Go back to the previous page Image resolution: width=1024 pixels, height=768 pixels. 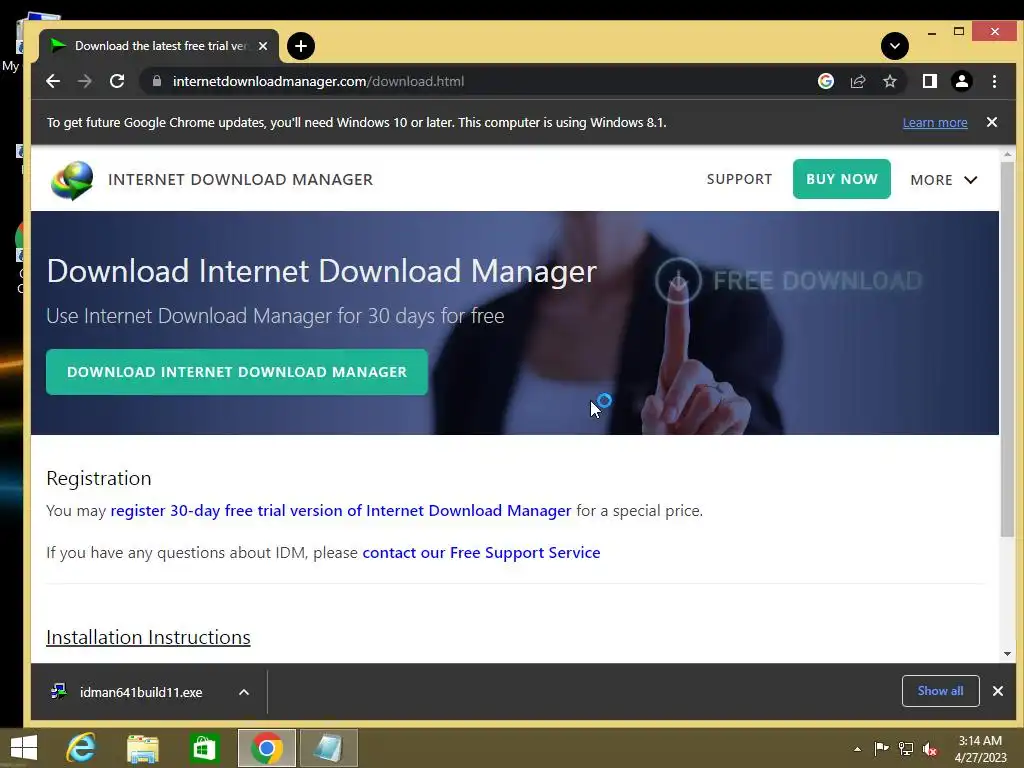[53, 81]
